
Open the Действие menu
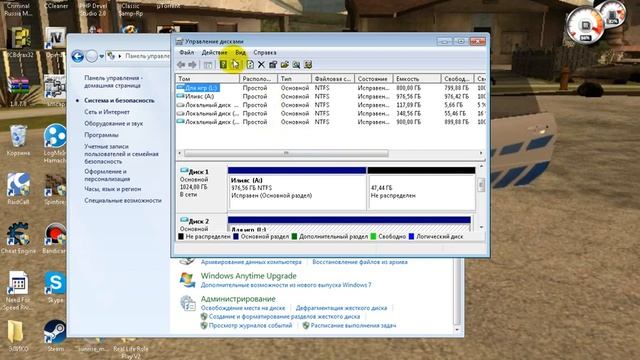coord(214,52)
